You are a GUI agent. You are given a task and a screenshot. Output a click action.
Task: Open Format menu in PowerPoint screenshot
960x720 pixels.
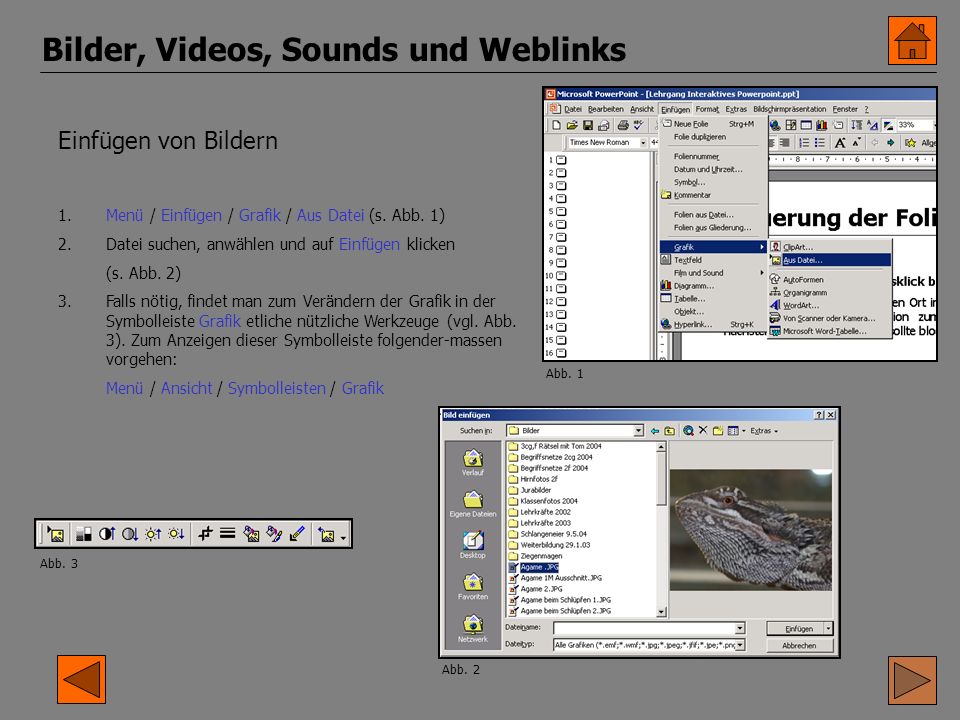pyautogui.click(x=707, y=109)
